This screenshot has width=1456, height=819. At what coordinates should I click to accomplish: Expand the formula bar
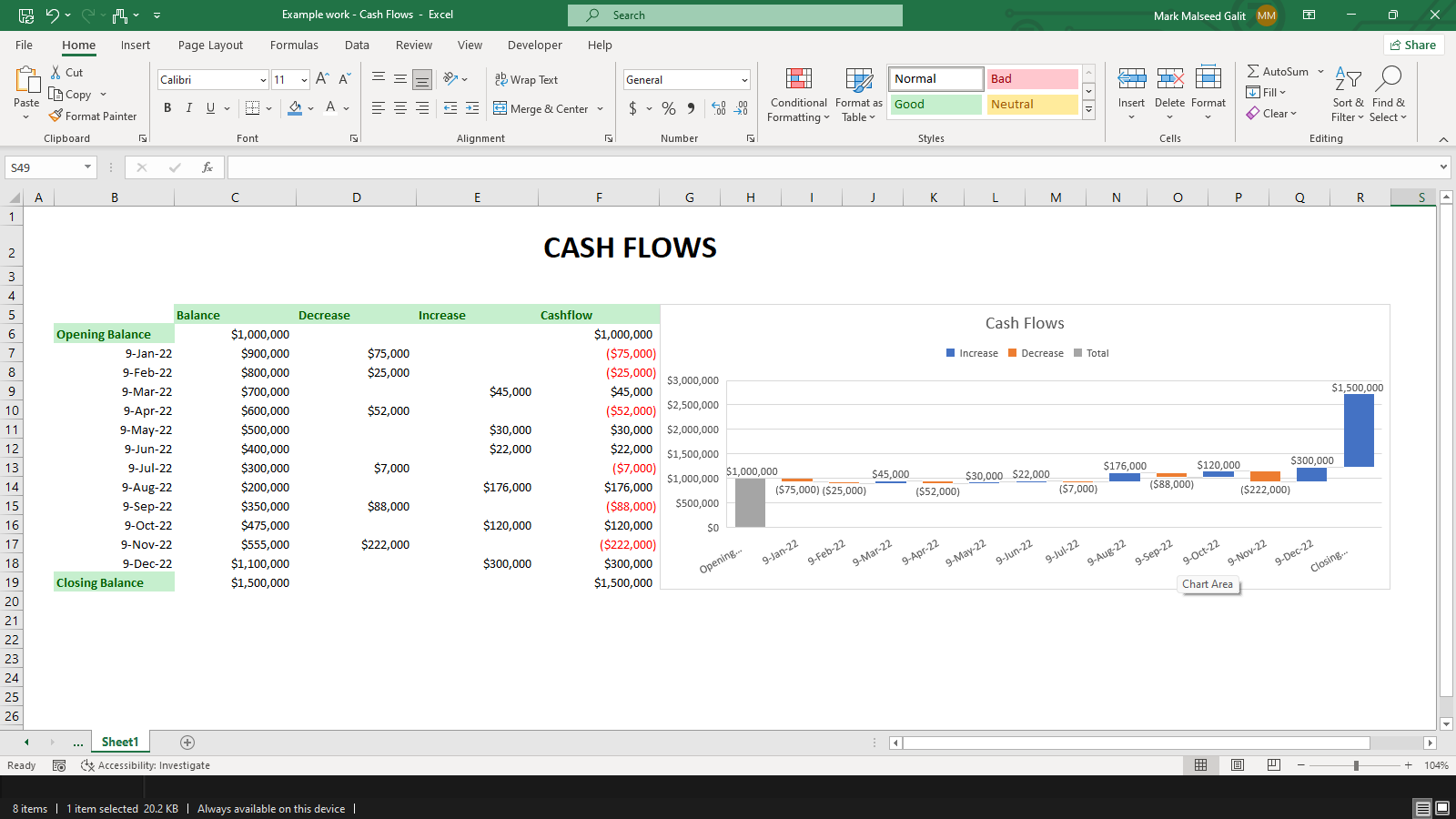pos(1443,167)
